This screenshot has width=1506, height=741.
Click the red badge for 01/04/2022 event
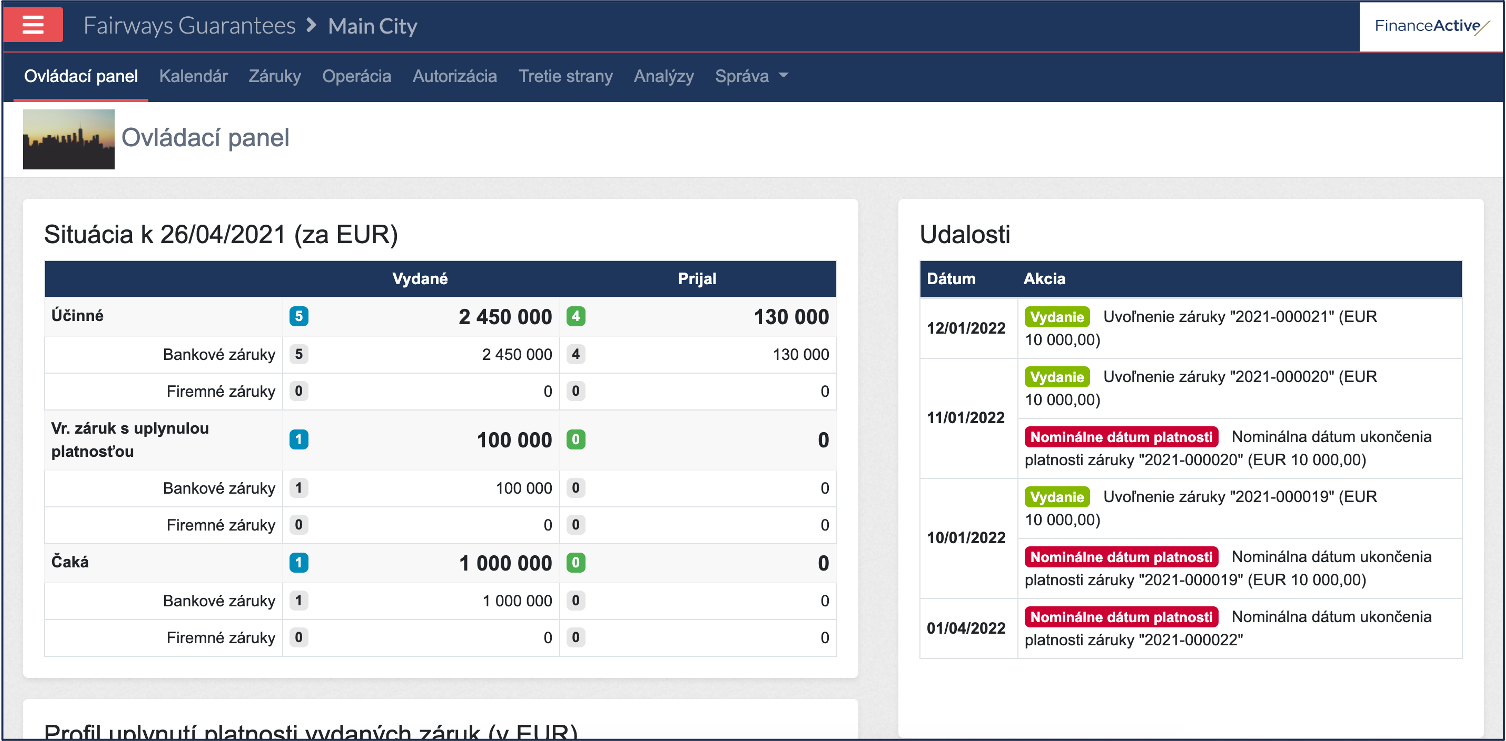point(1121,617)
